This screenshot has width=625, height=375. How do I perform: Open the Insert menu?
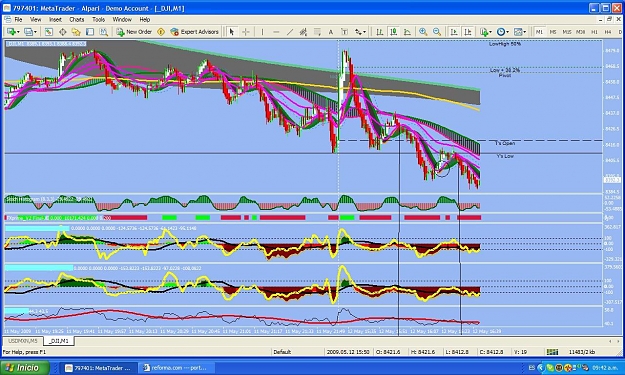[x=55, y=20]
